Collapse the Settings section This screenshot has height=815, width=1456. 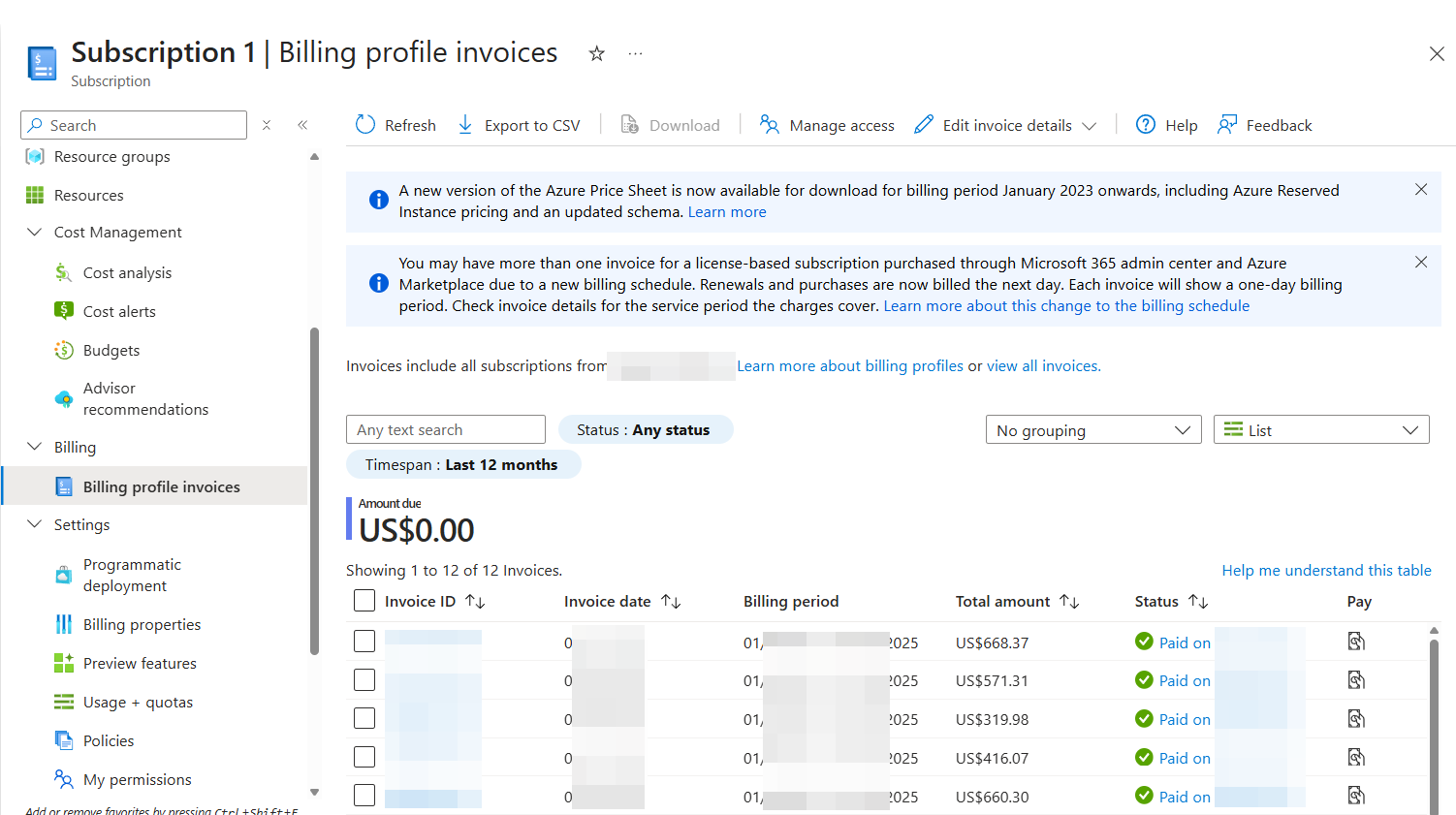(35, 524)
